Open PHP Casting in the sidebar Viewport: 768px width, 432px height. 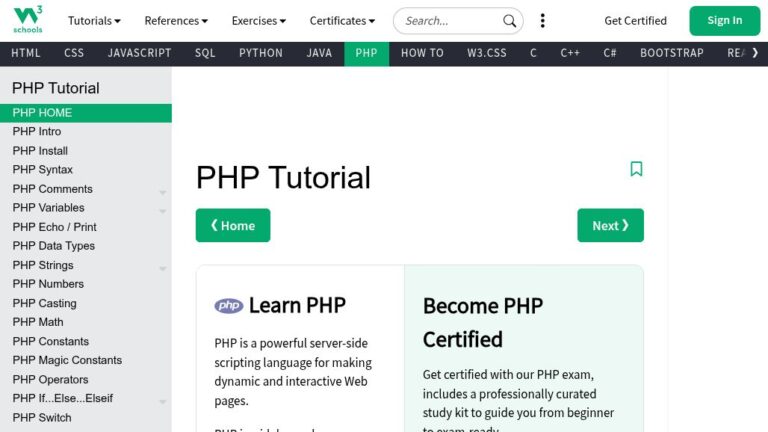86,304
